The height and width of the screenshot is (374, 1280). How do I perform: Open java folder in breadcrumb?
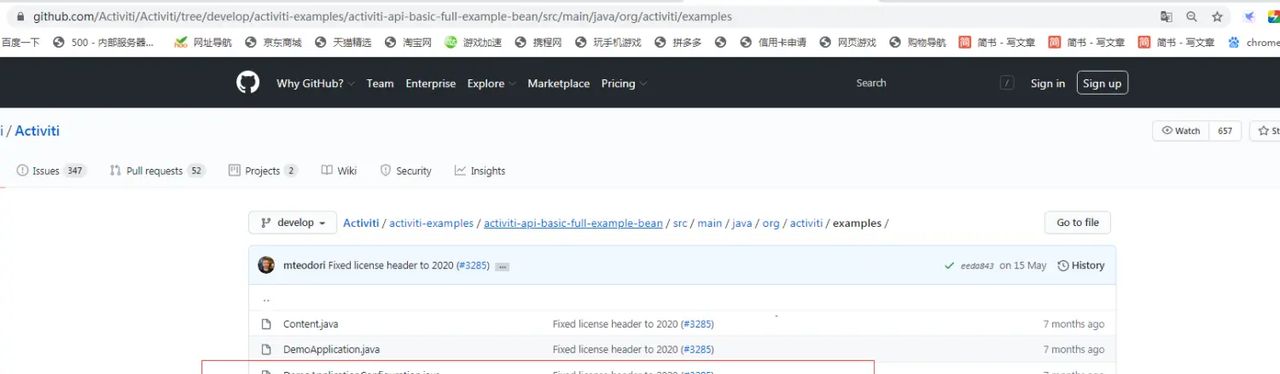[x=742, y=223]
